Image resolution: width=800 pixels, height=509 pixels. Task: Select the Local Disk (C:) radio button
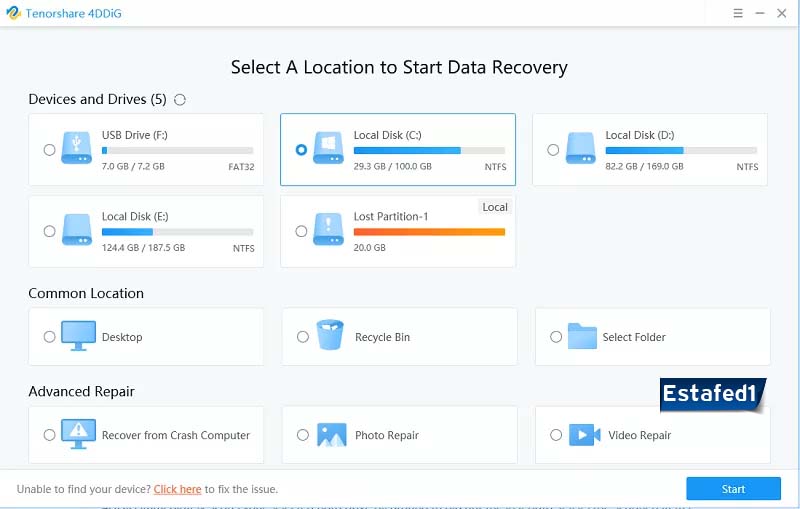click(x=302, y=150)
